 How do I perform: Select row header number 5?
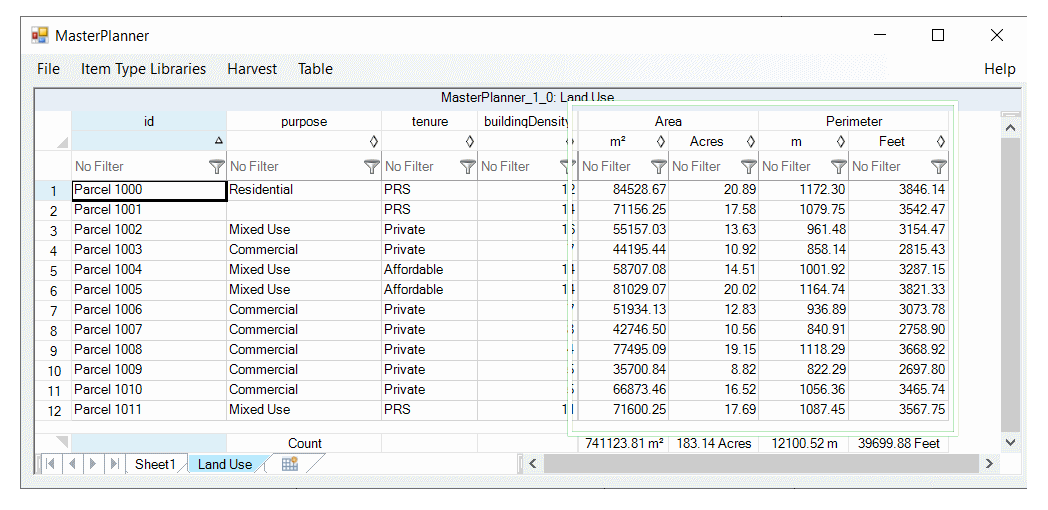tap(53, 271)
